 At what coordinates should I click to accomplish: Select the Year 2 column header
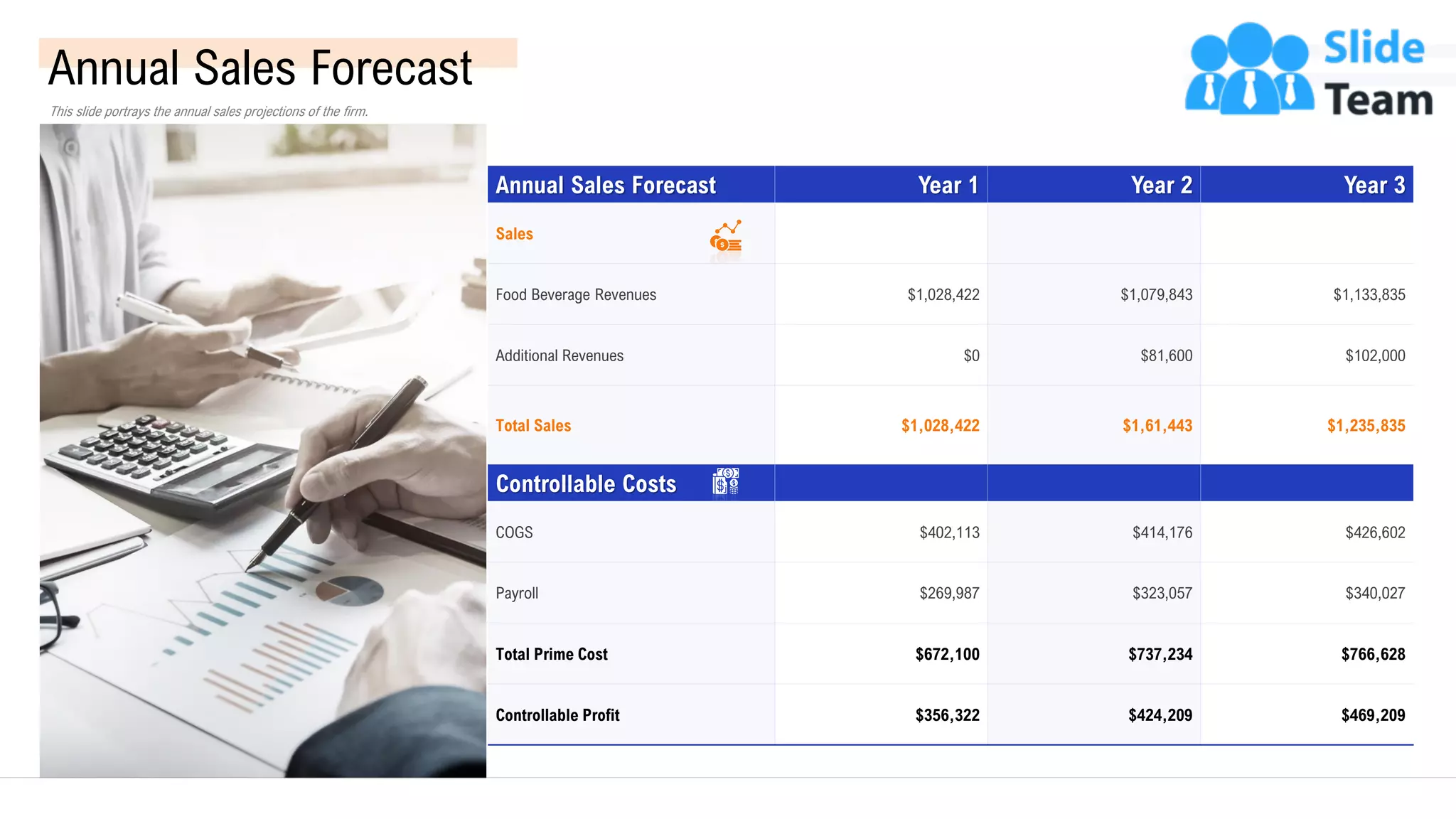(1162, 186)
